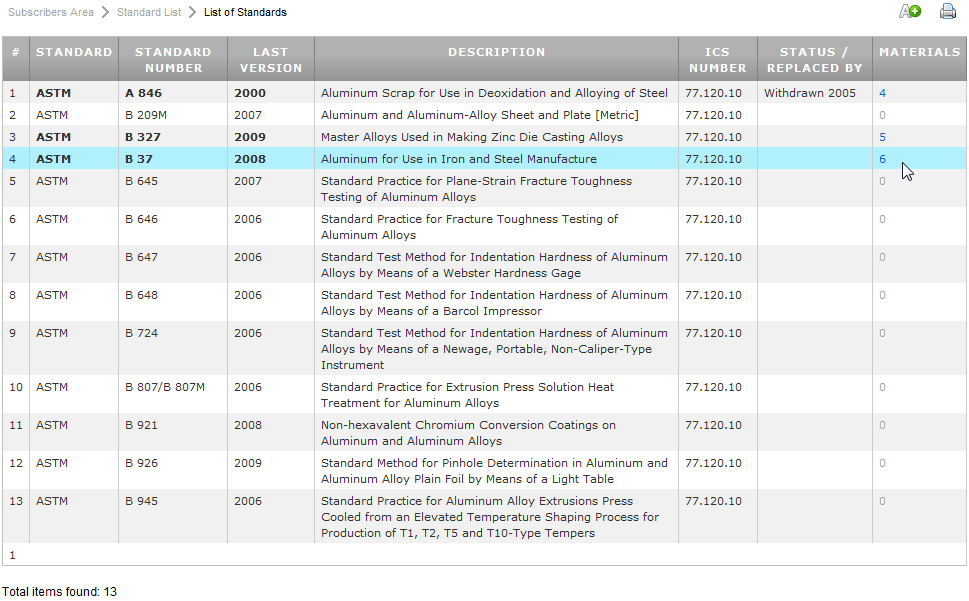
Task: Click 'Master Alloys Used in Making Zinc' description
Action: tap(472, 137)
